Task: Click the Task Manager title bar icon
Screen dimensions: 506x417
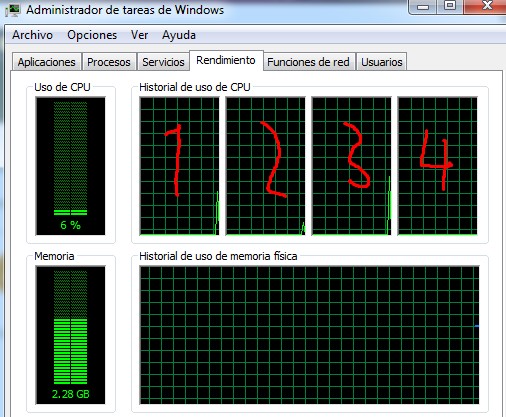Action: (x=13, y=10)
